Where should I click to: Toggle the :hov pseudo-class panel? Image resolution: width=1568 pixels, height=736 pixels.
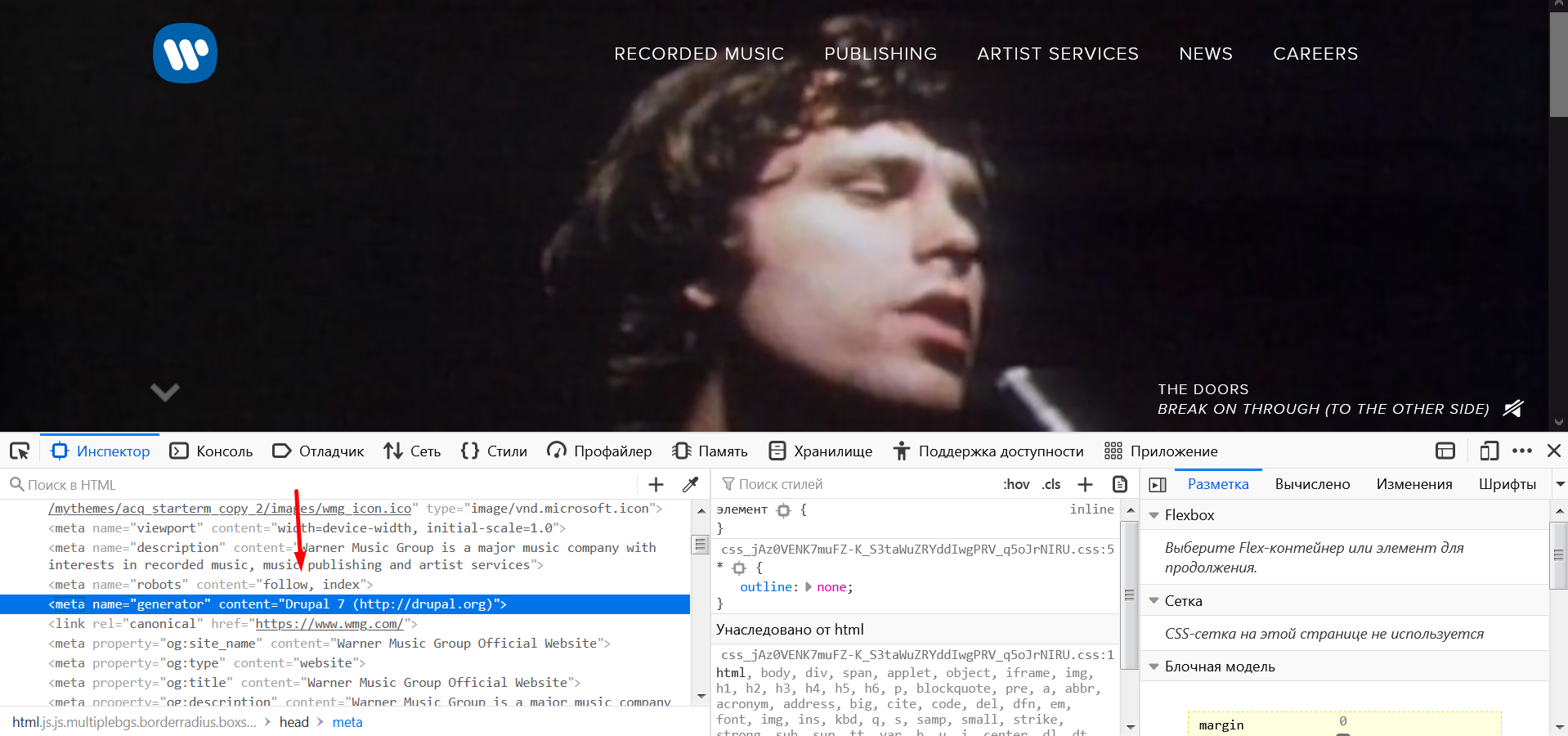[x=1016, y=484]
